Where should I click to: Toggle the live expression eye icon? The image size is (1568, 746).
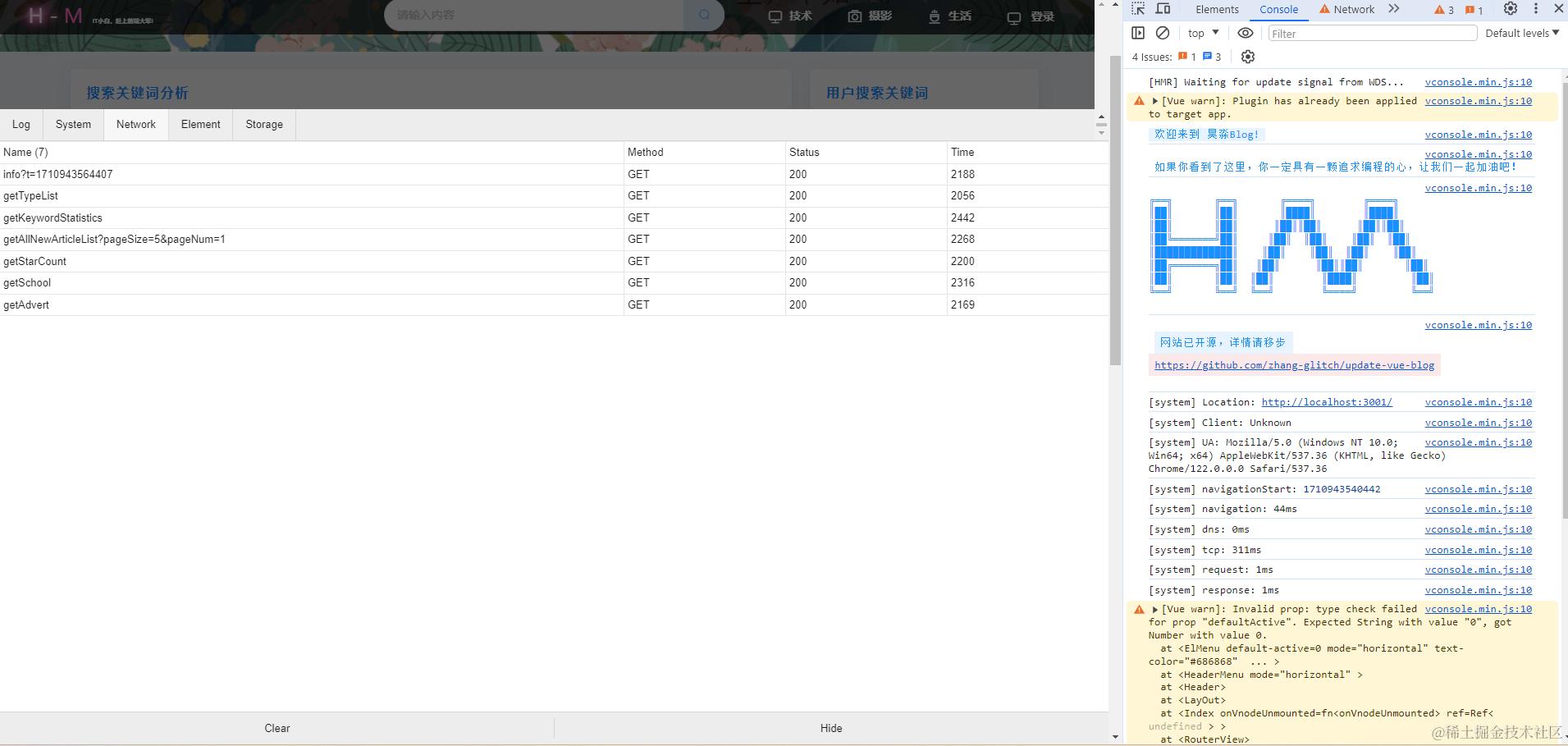tap(1246, 33)
